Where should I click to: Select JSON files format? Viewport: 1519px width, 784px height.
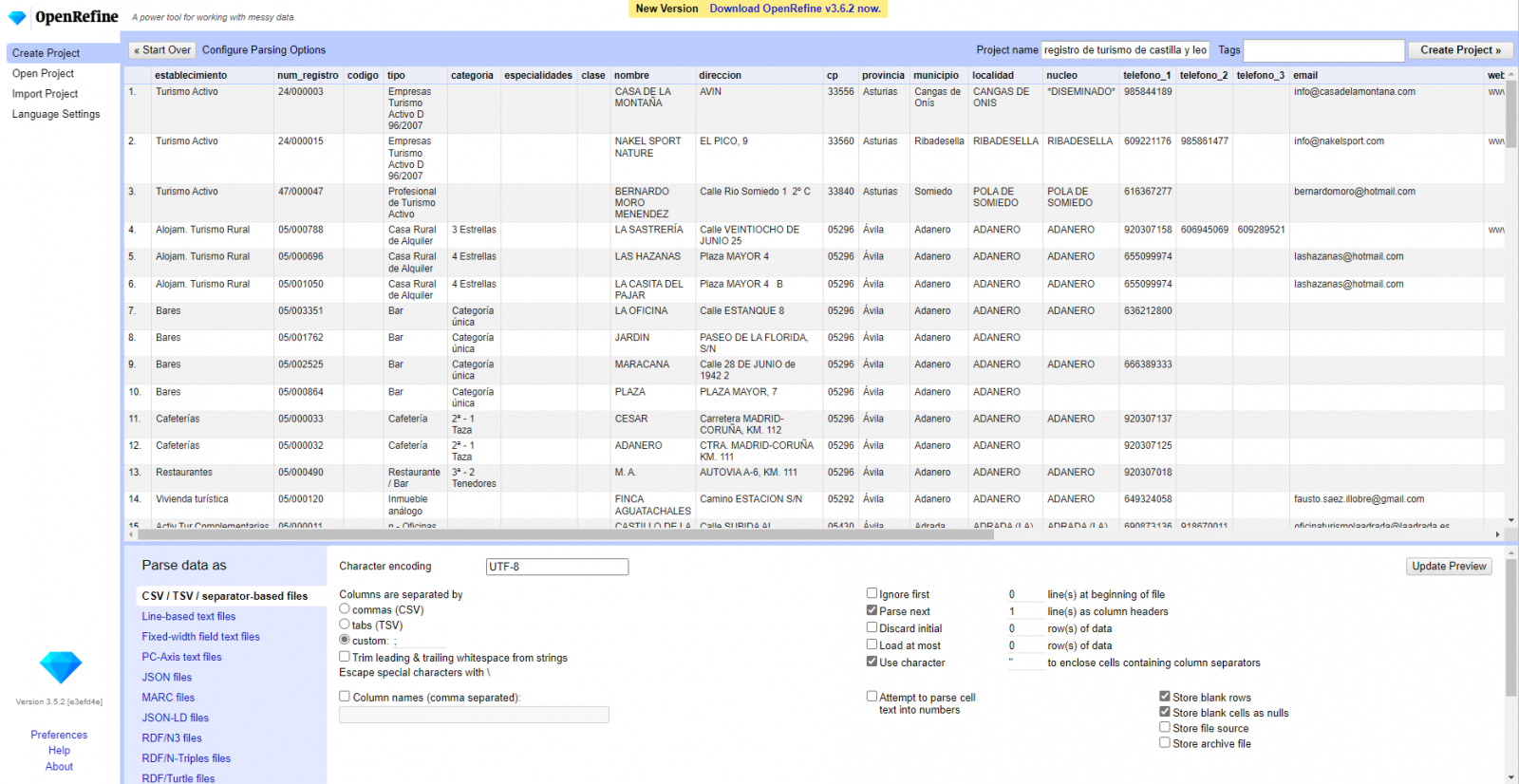point(167,678)
